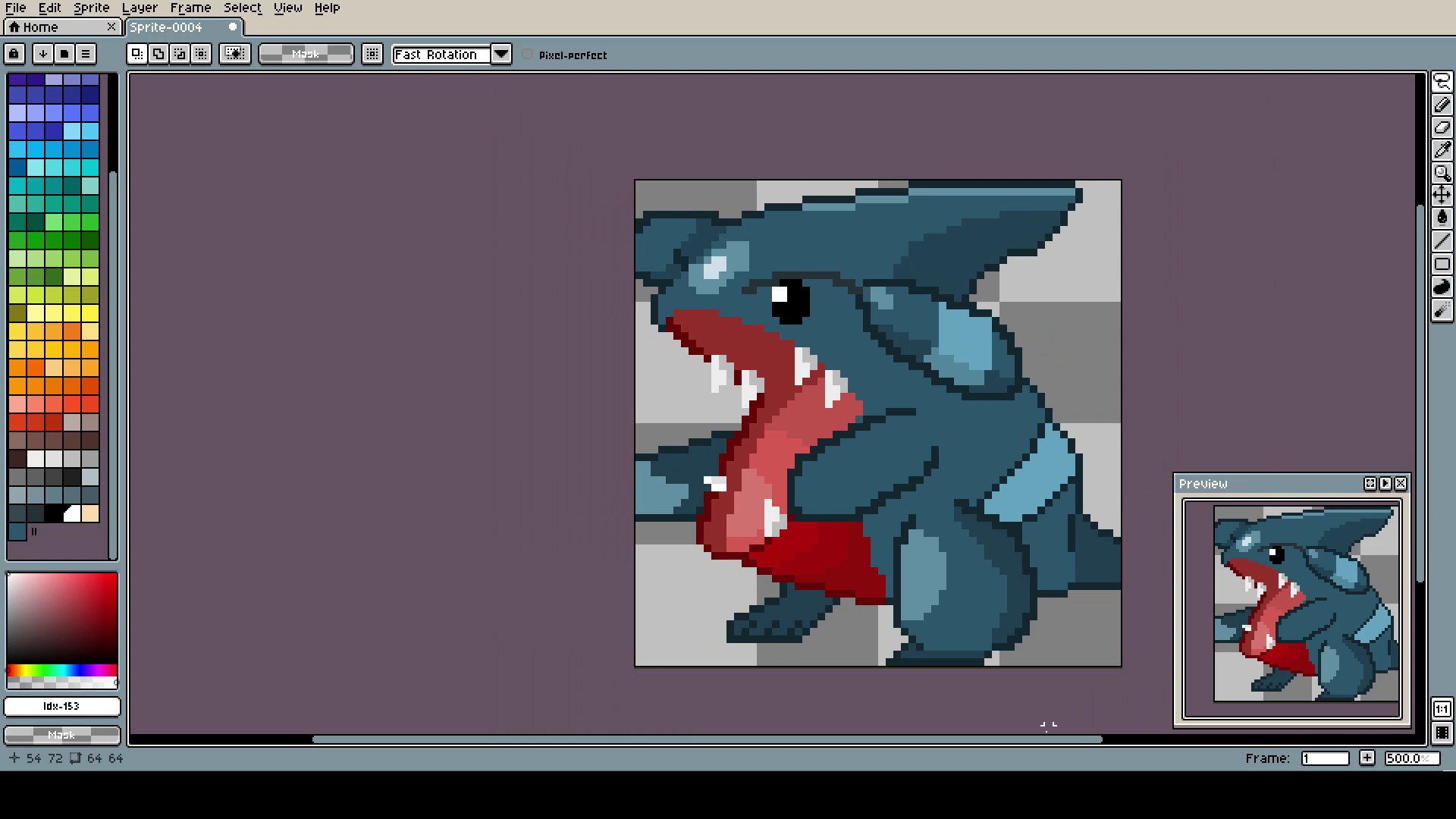Click the palette edit lock icon
Screen dimensions: 1456x819
[14, 54]
